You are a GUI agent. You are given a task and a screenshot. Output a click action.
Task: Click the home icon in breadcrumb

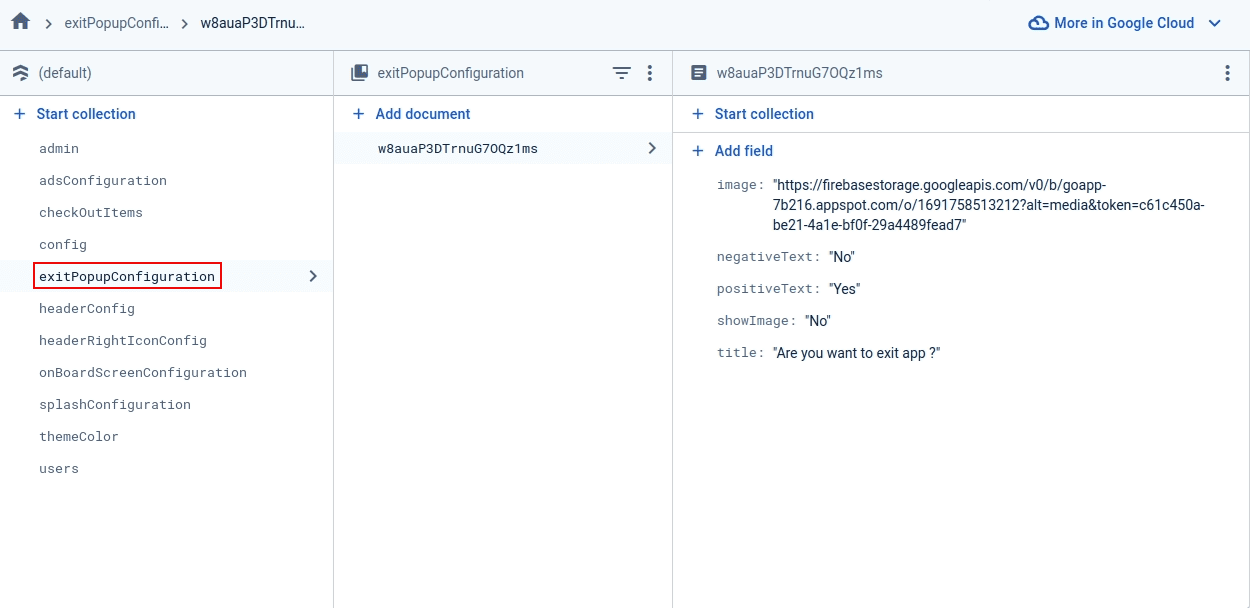20,22
